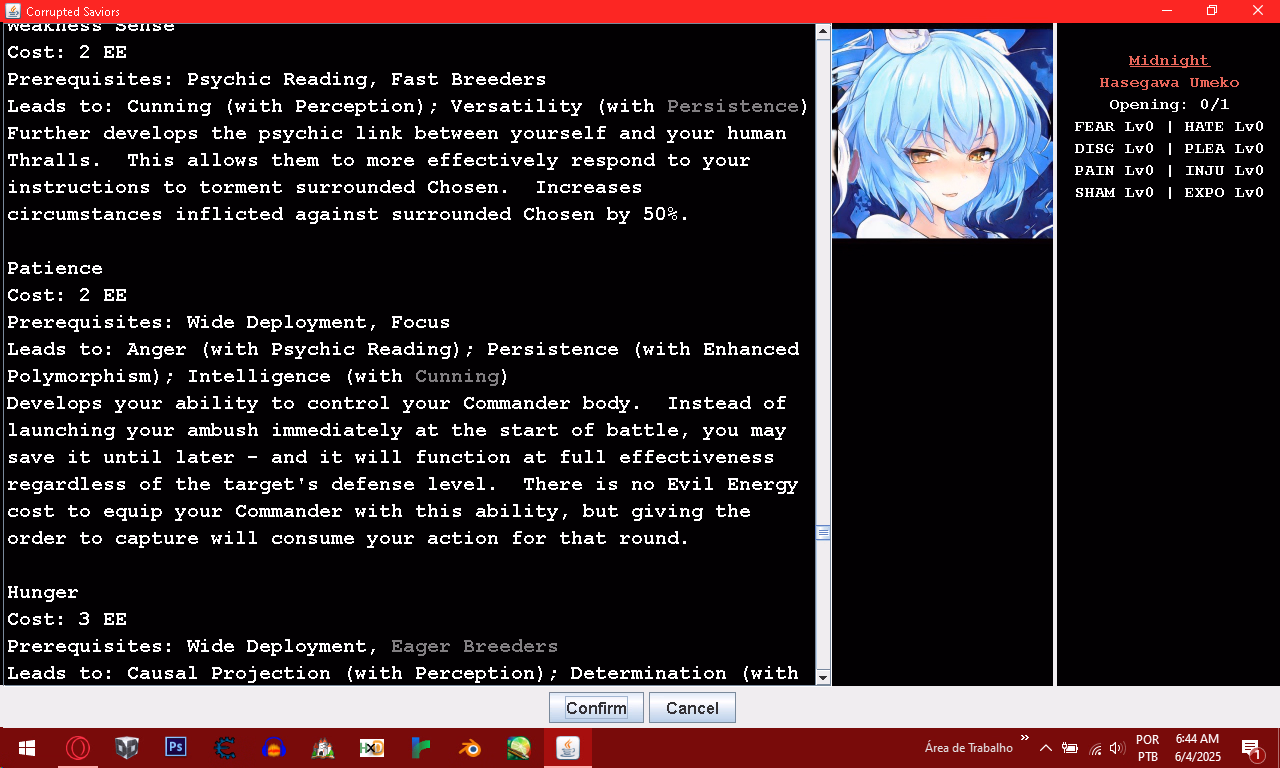Click the Confirm button

coord(596,708)
